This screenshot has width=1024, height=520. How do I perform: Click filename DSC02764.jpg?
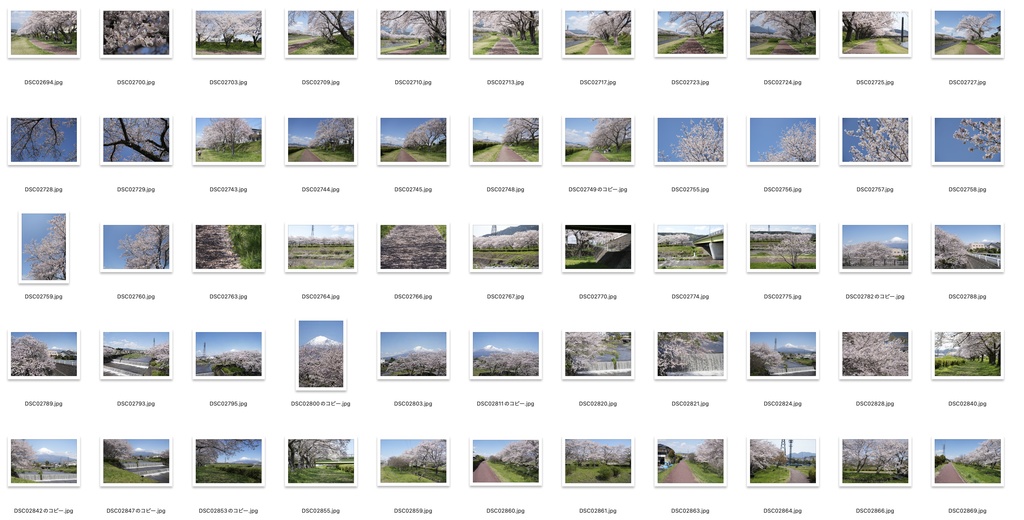click(321, 297)
